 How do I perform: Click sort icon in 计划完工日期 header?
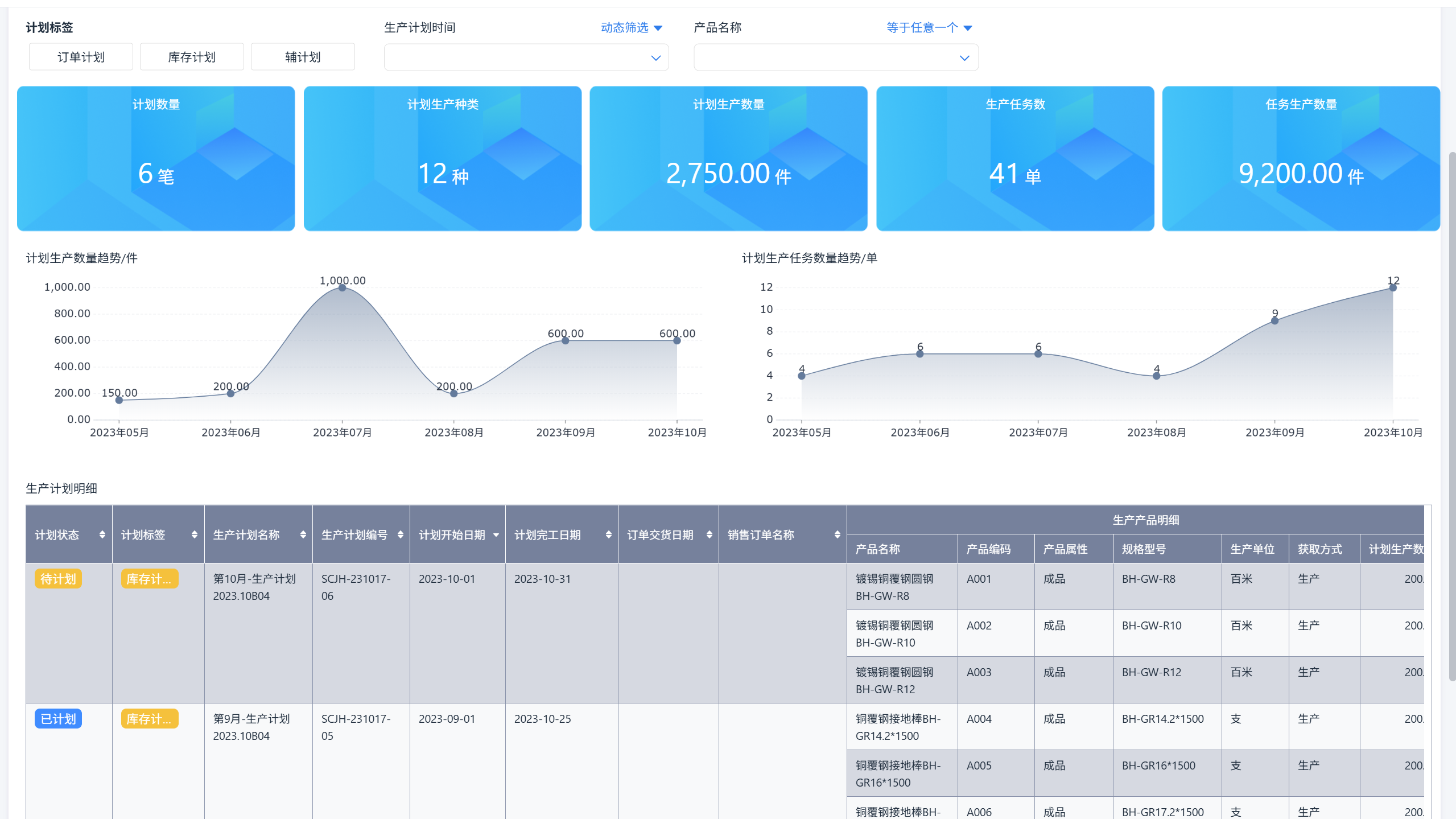(609, 534)
